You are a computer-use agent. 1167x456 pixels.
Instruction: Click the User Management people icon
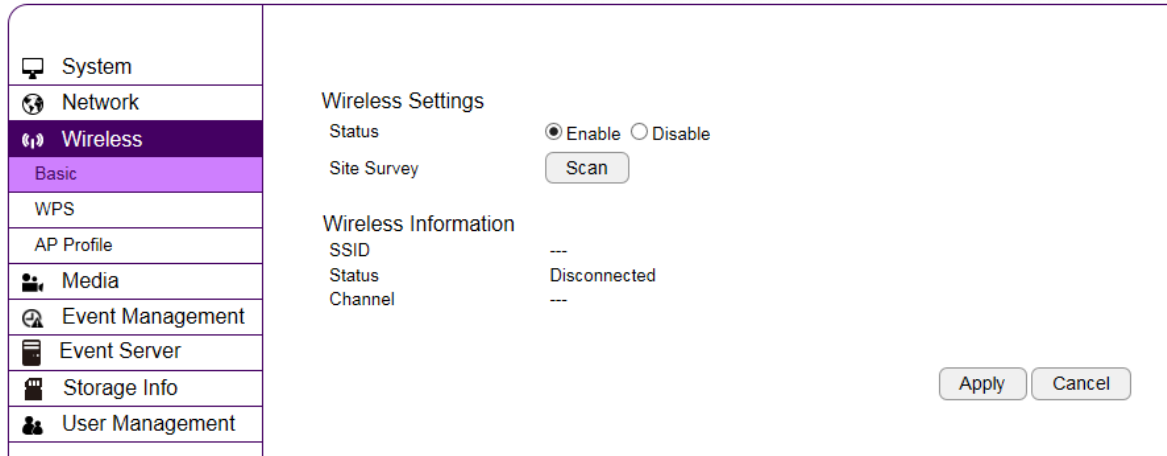(x=33, y=425)
